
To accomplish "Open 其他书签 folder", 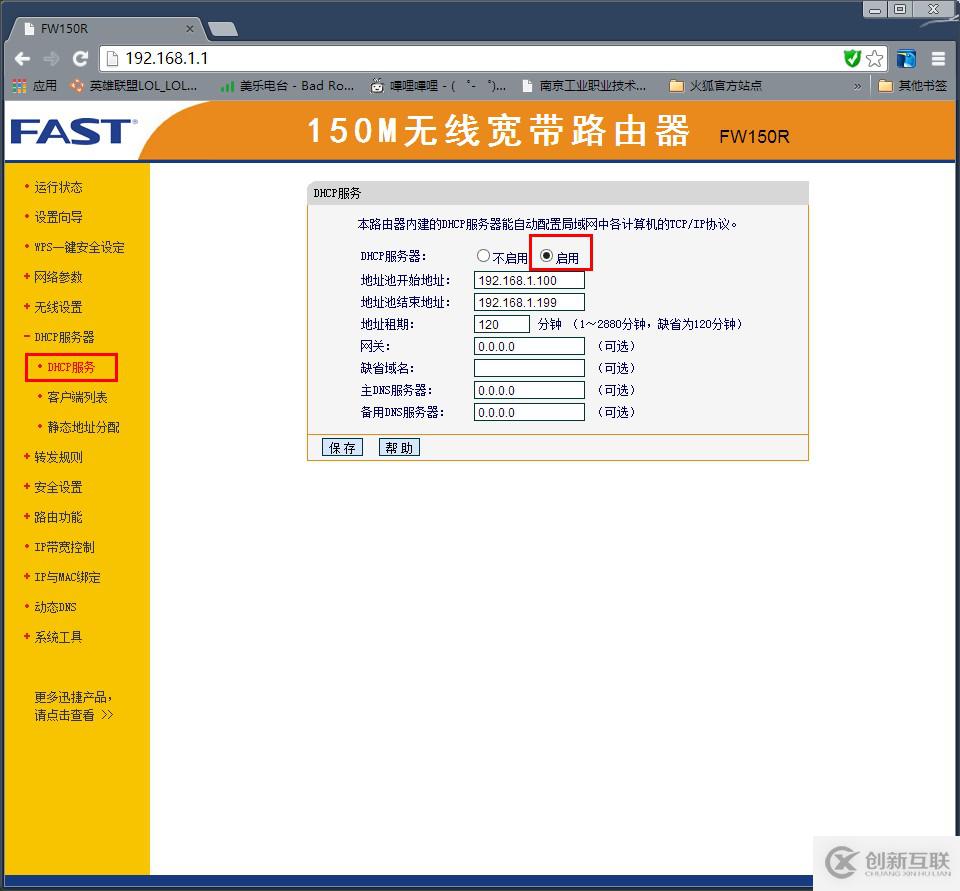I will point(912,86).
